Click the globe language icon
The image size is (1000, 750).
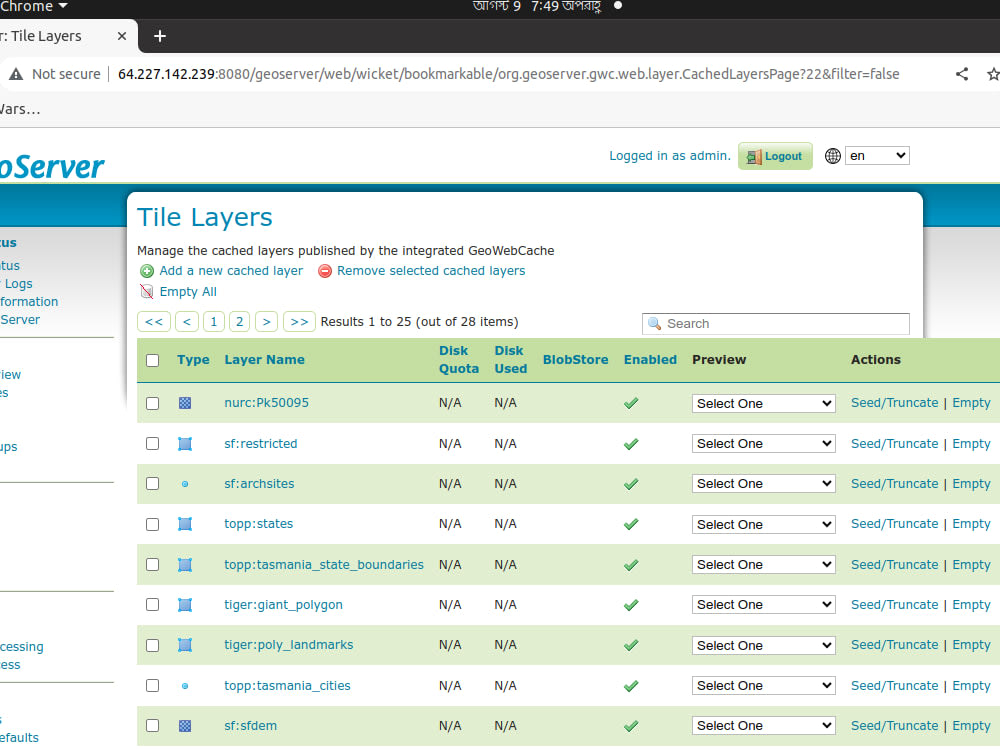[x=833, y=156]
